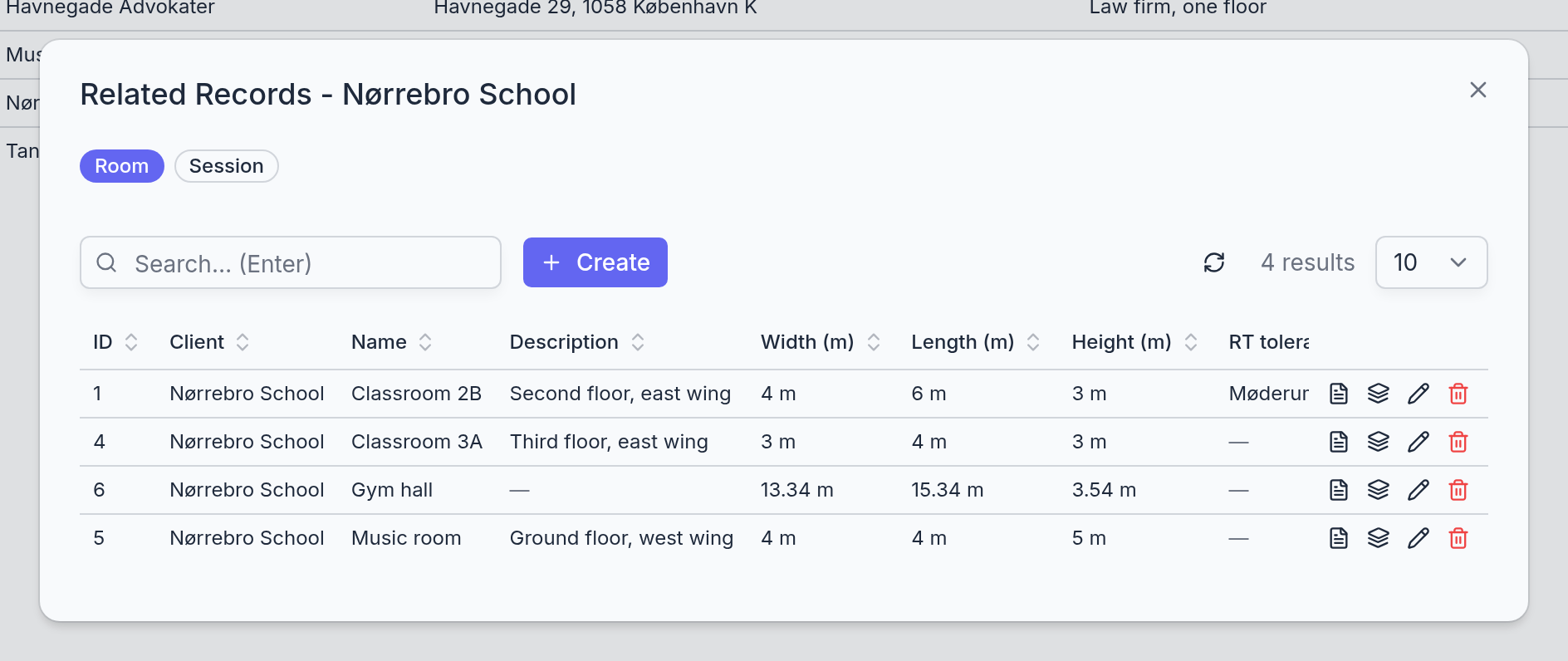Edit Gym hall with pencil icon
The height and width of the screenshot is (661, 1568).
click(x=1419, y=490)
